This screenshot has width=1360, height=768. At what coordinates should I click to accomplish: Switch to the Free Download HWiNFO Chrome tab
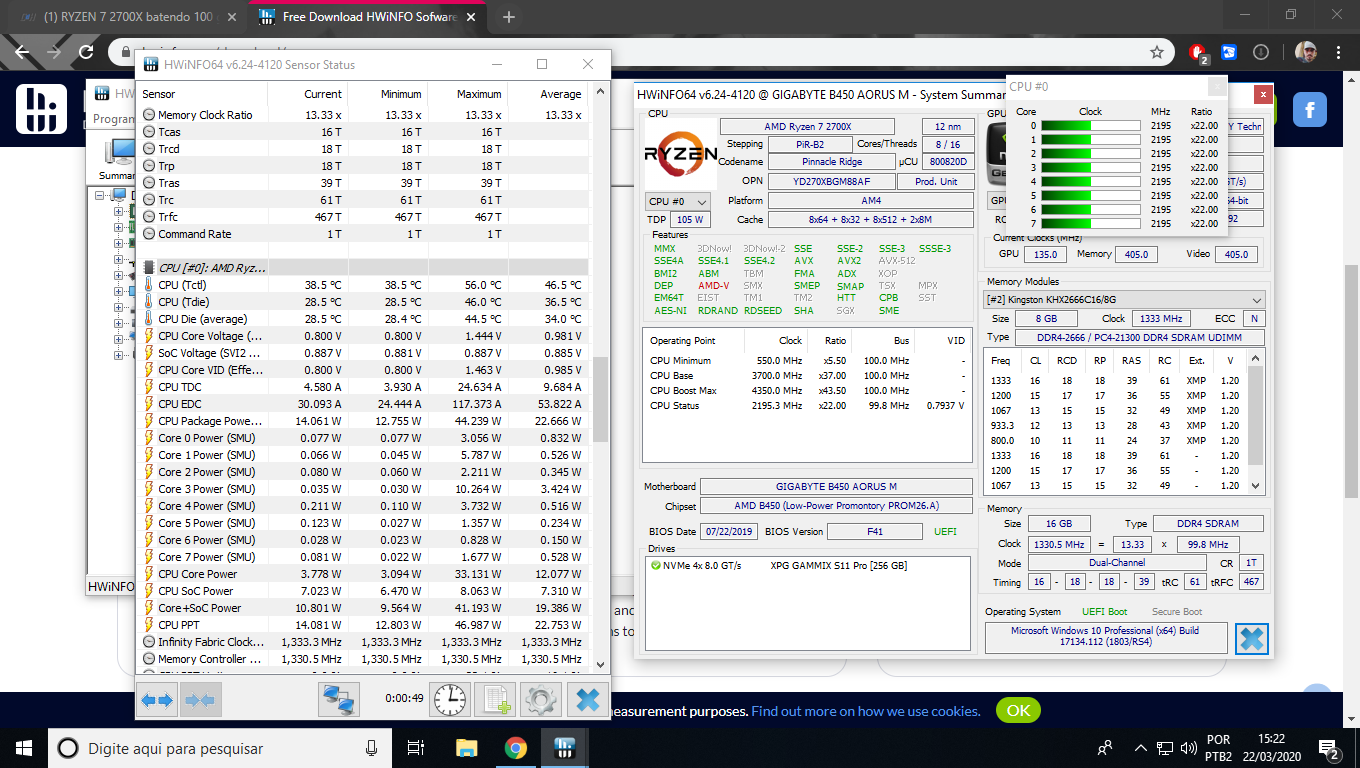pos(367,17)
